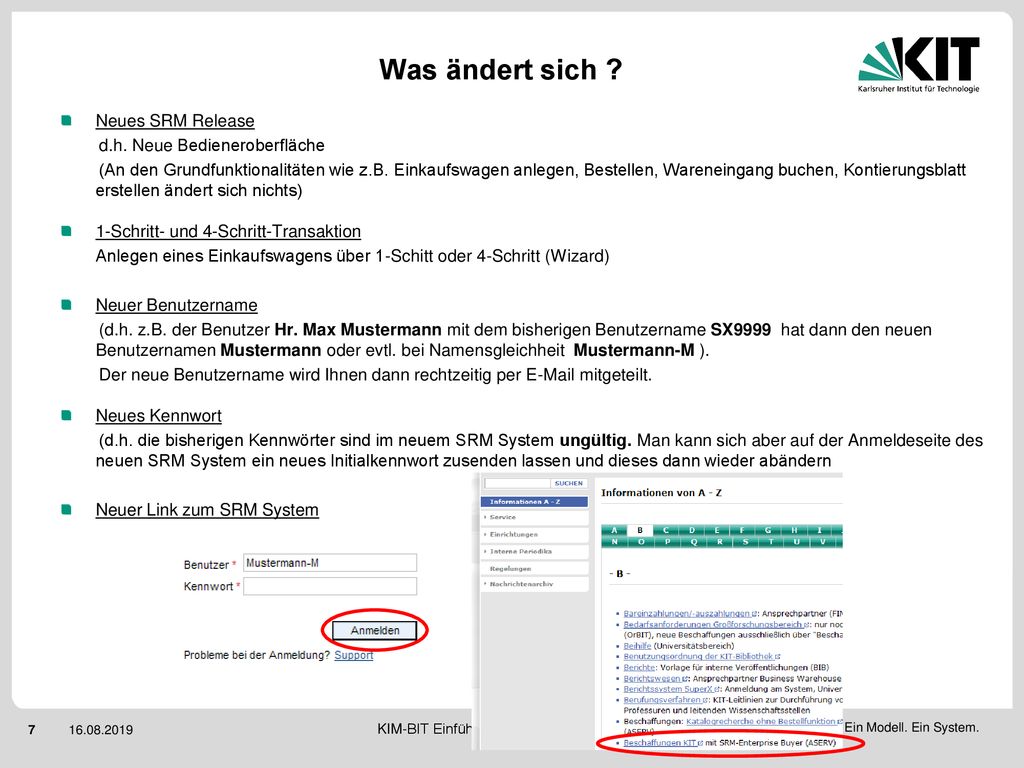This screenshot has width=1024, height=768.
Task: Focus the search box next to SUCHEN
Action: (517, 483)
